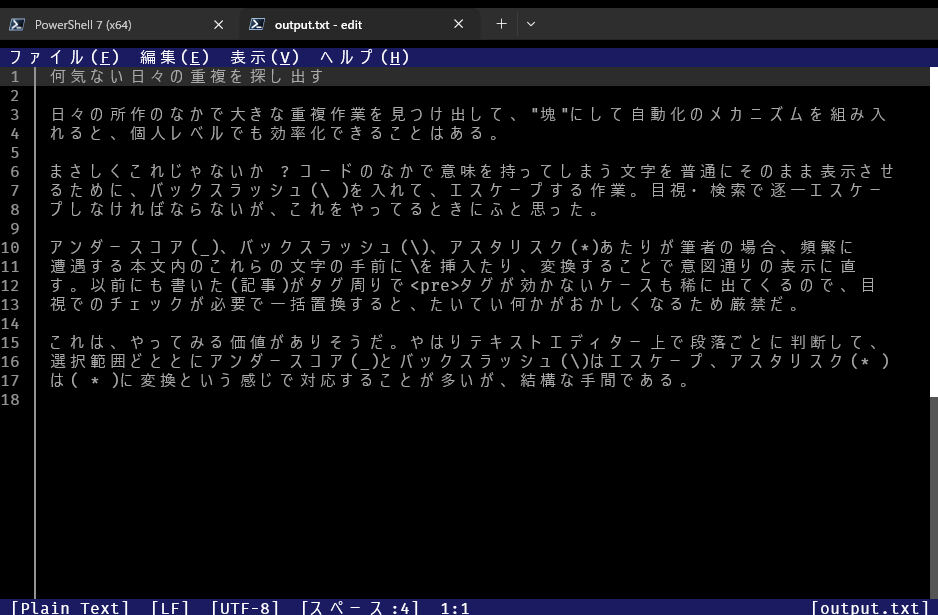Click the lower vertical scrollbar track

coord(934,497)
